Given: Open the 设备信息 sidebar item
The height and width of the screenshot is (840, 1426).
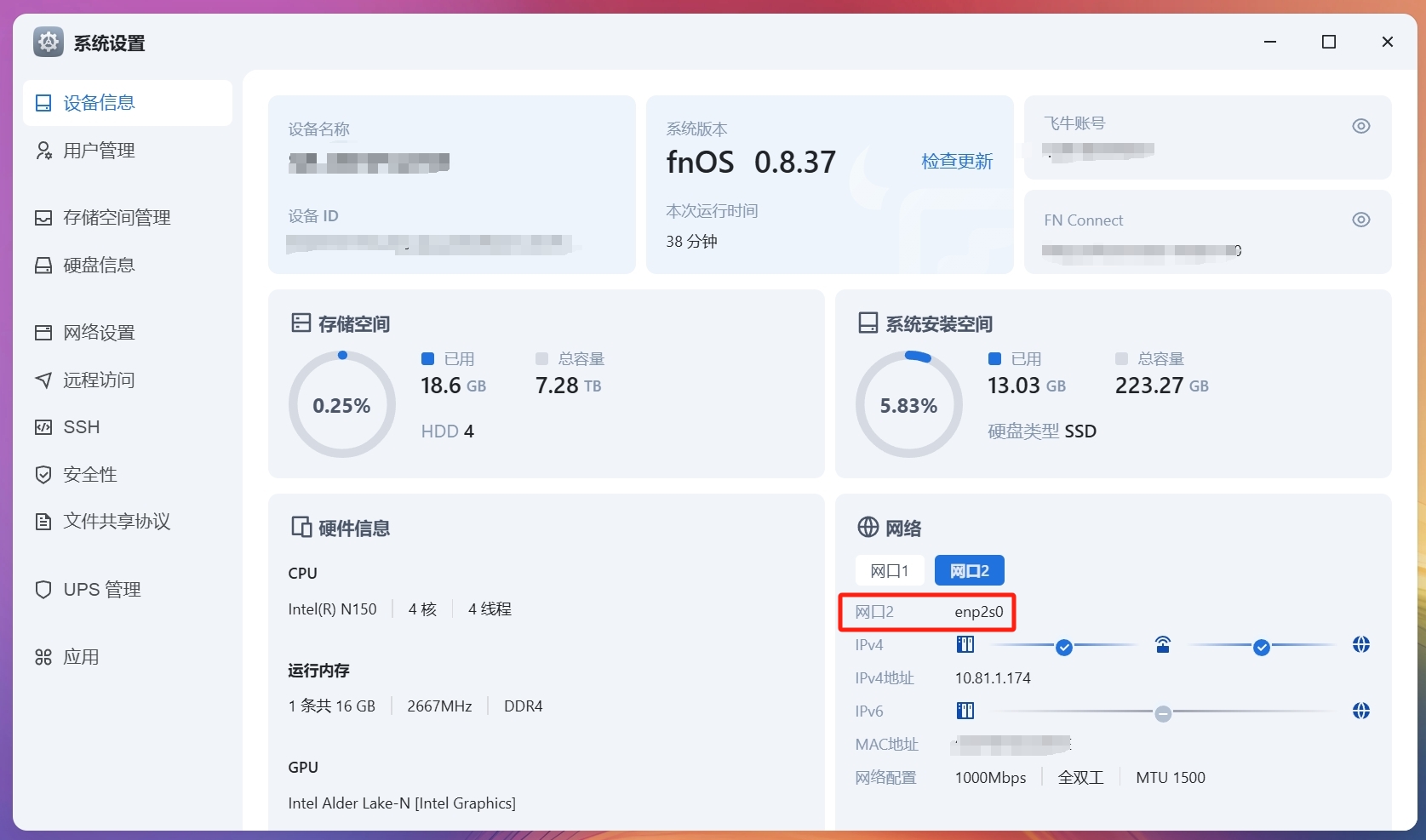Looking at the screenshot, I should click(x=128, y=103).
